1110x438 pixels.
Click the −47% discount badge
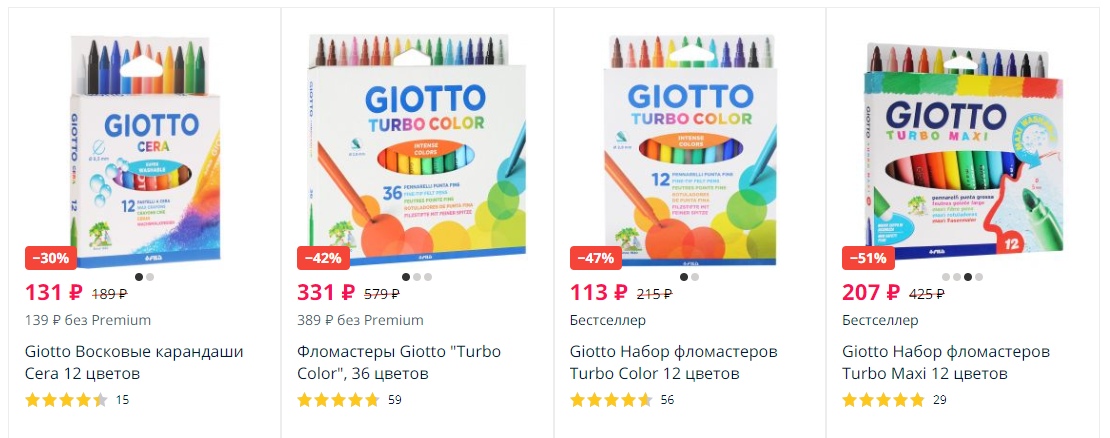[x=596, y=258]
